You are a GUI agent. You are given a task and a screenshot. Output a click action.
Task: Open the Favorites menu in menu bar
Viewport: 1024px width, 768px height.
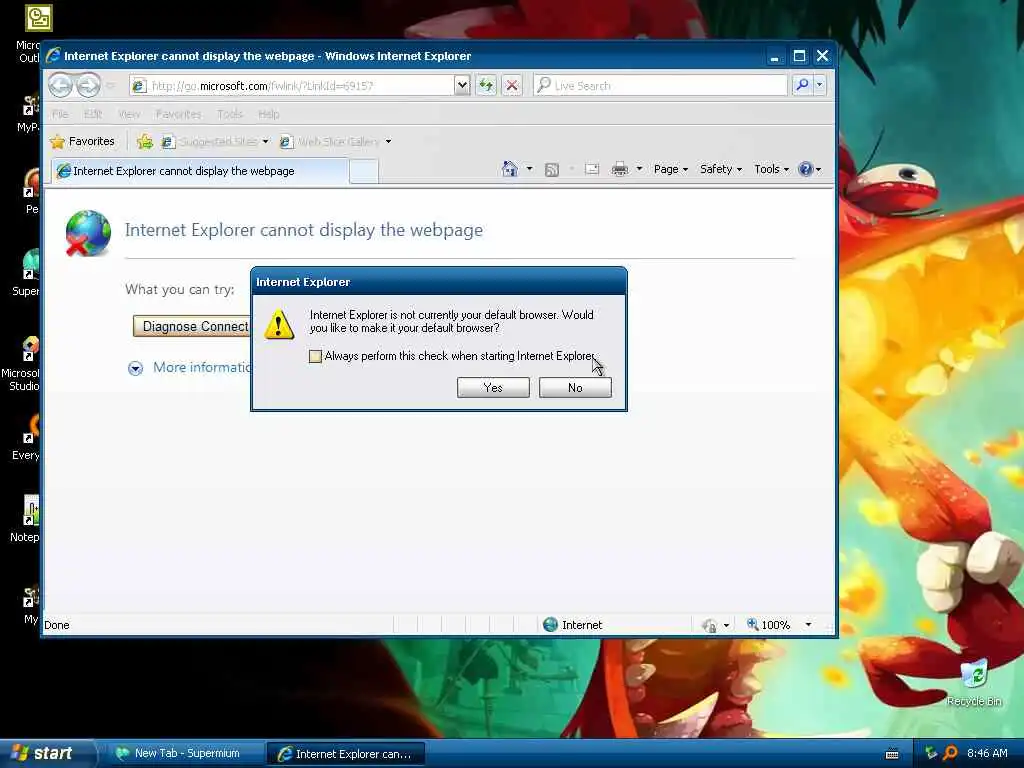[178, 114]
